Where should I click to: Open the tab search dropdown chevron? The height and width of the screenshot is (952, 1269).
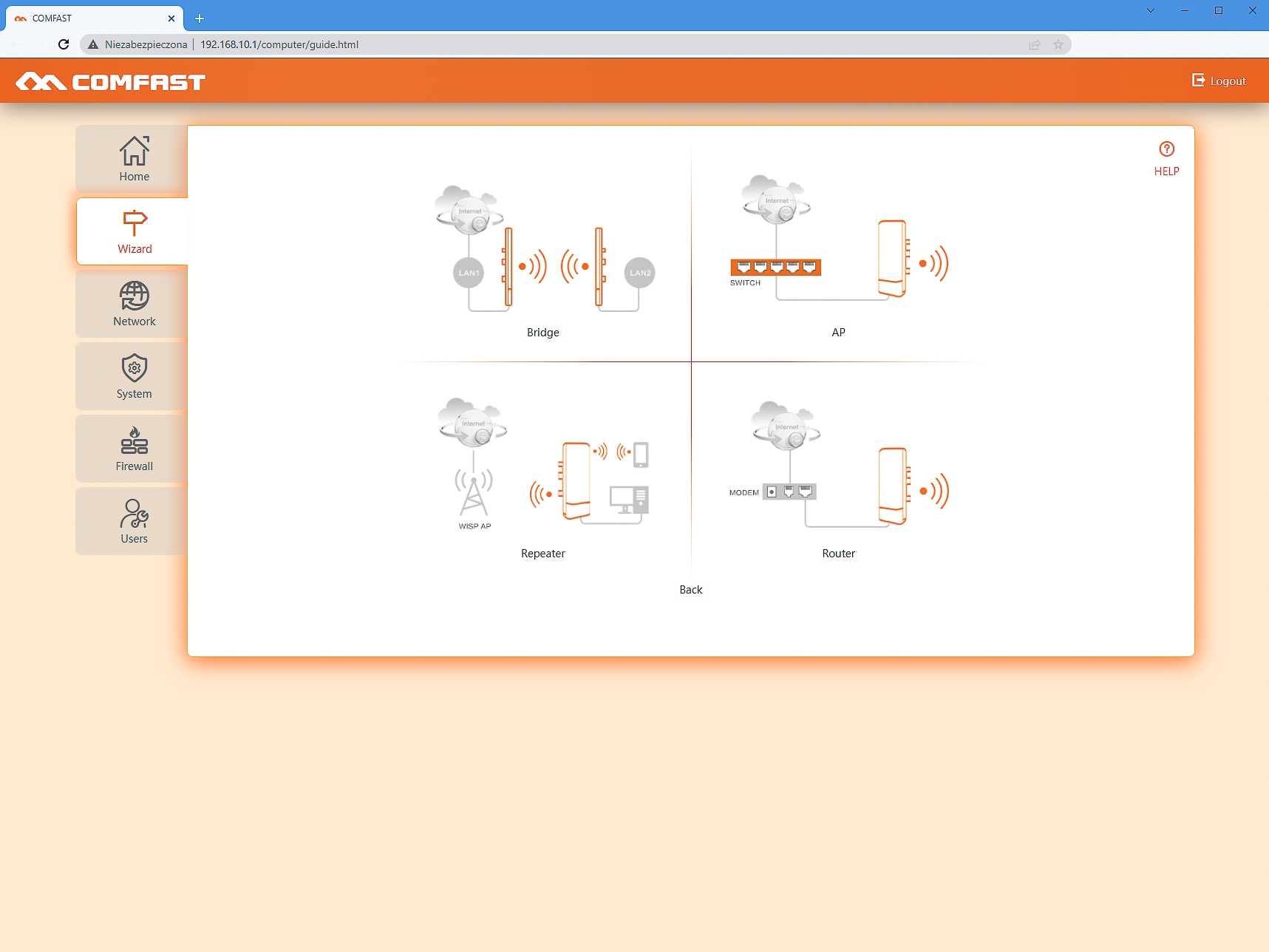(1151, 10)
